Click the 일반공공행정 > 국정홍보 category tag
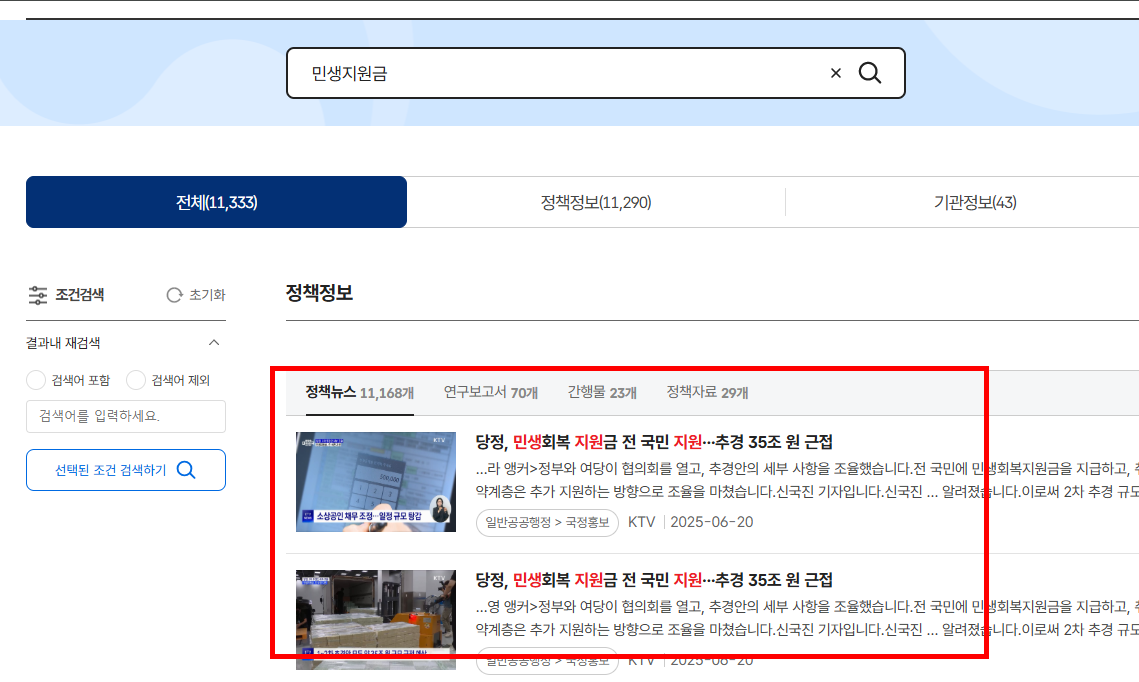Screen dimensions: 1139x682 (x=546, y=522)
